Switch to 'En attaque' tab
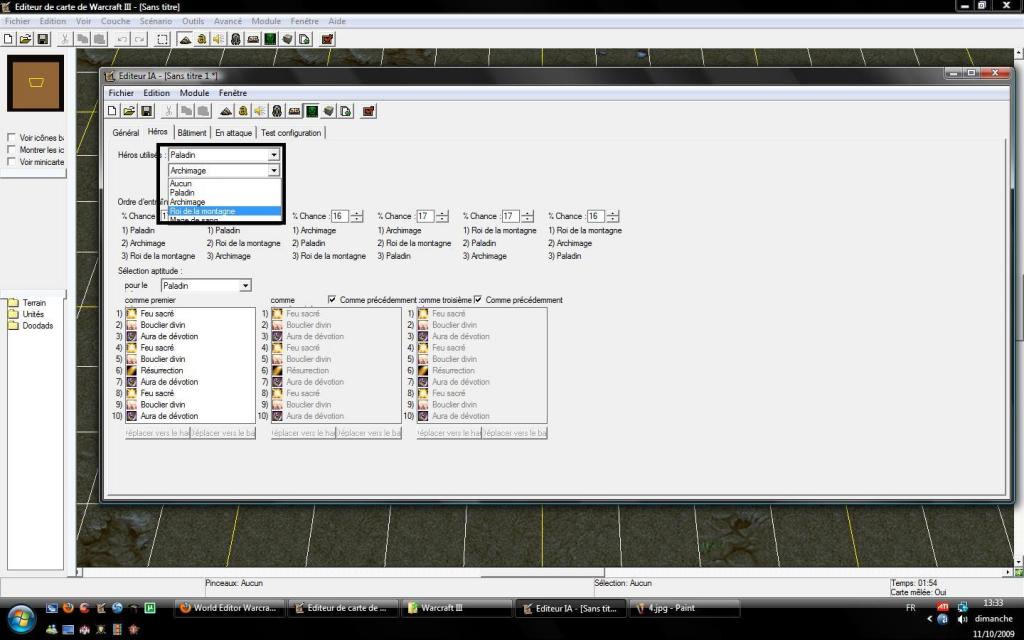This screenshot has width=1024, height=640. tap(233, 133)
